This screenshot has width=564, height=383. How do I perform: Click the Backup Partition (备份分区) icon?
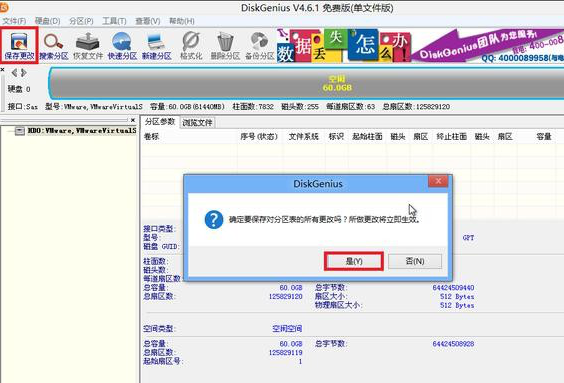coord(259,46)
